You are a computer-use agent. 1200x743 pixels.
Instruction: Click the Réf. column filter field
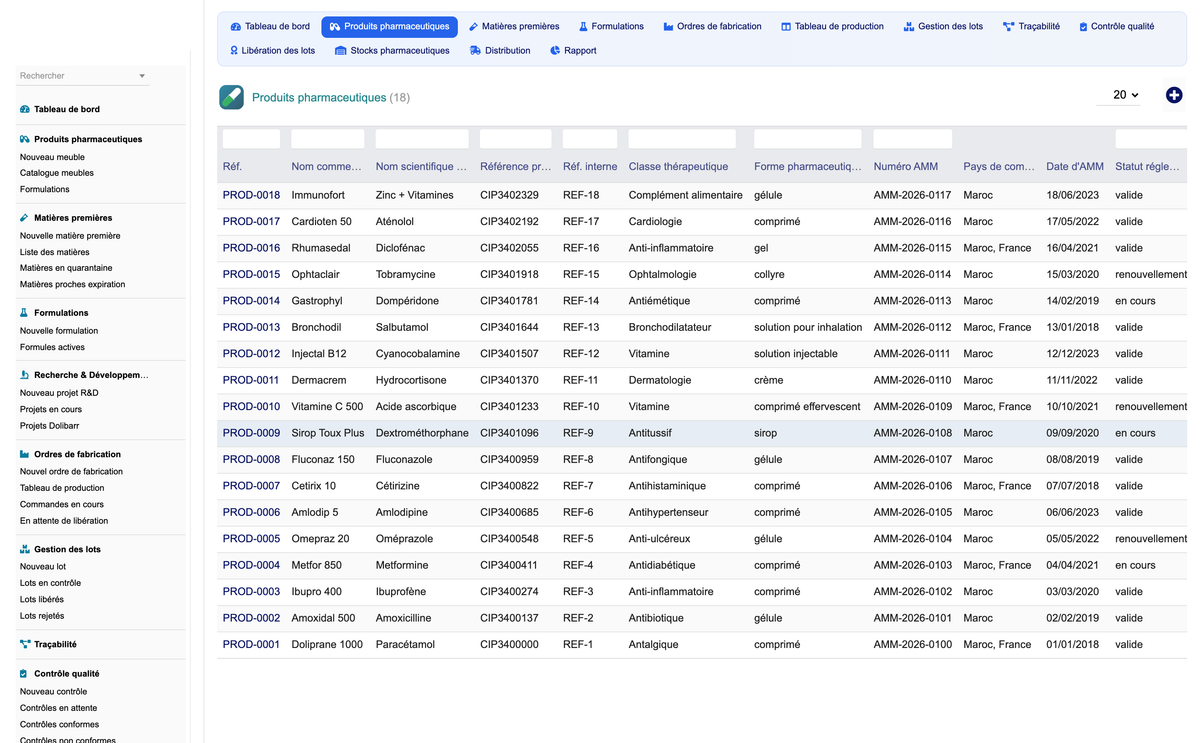(x=251, y=139)
